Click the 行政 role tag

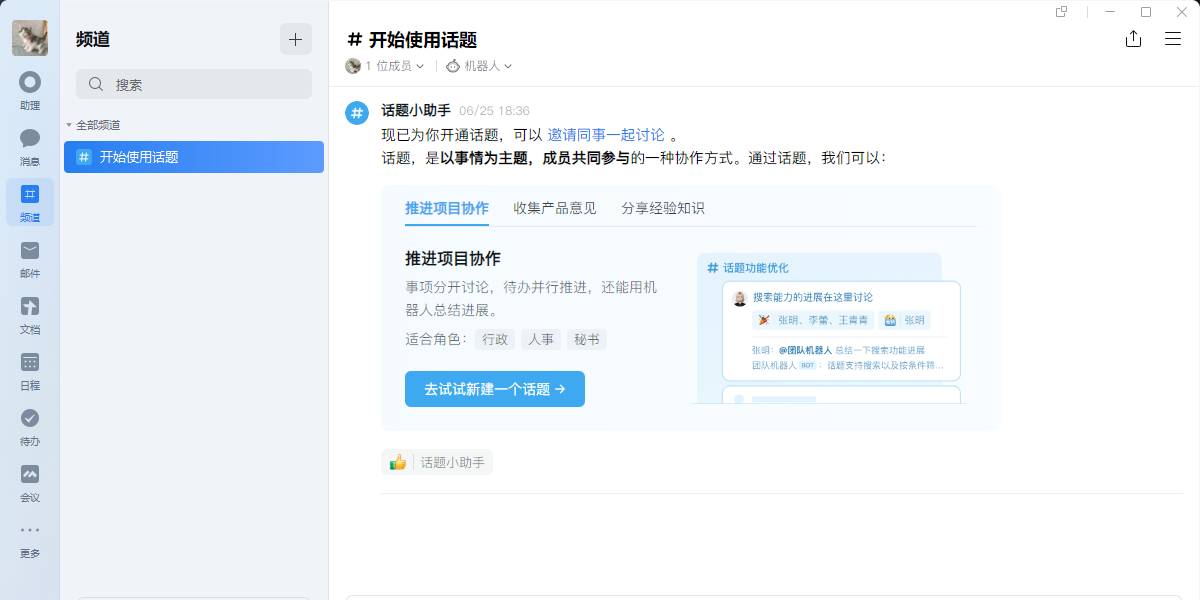(x=495, y=339)
